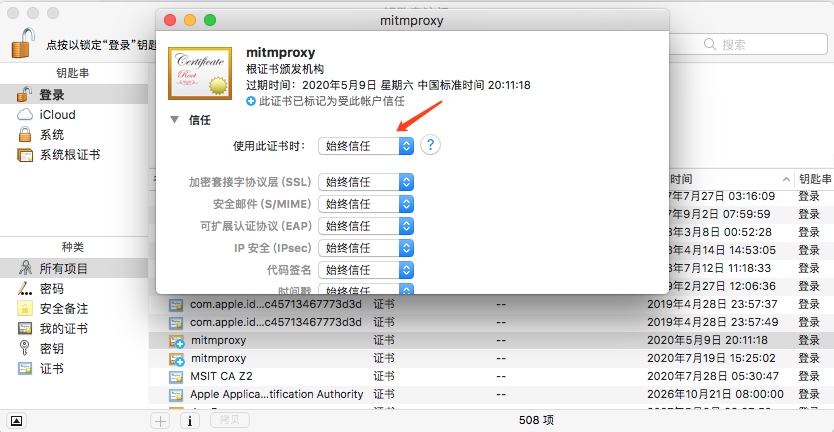
Task: Open the IPsec trust dropdown
Action: [366, 248]
